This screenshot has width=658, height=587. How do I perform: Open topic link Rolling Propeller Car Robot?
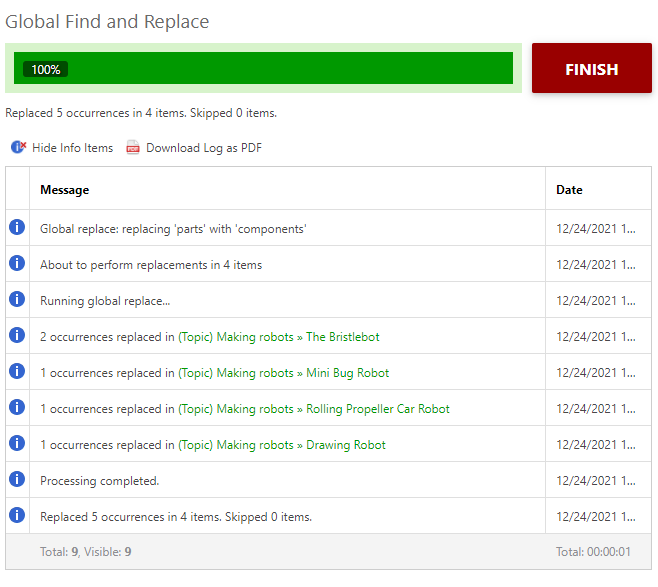pyautogui.click(x=314, y=409)
